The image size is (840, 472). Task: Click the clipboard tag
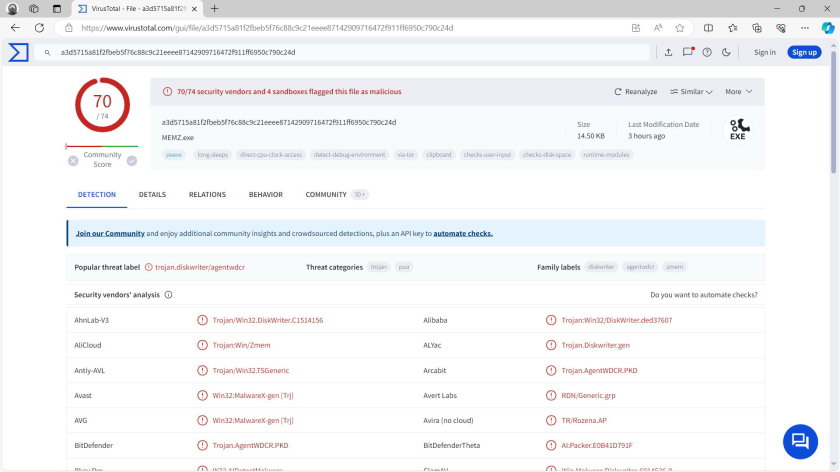(439, 155)
